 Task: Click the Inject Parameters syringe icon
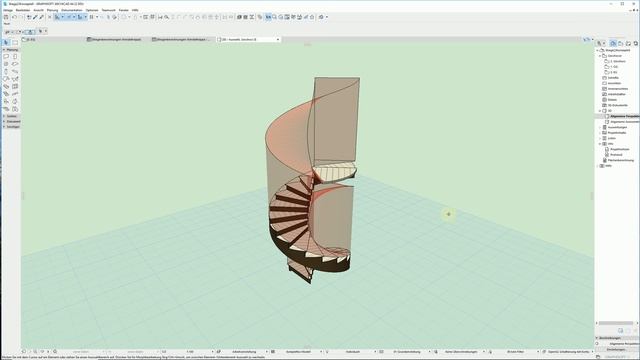[x=41, y=17]
